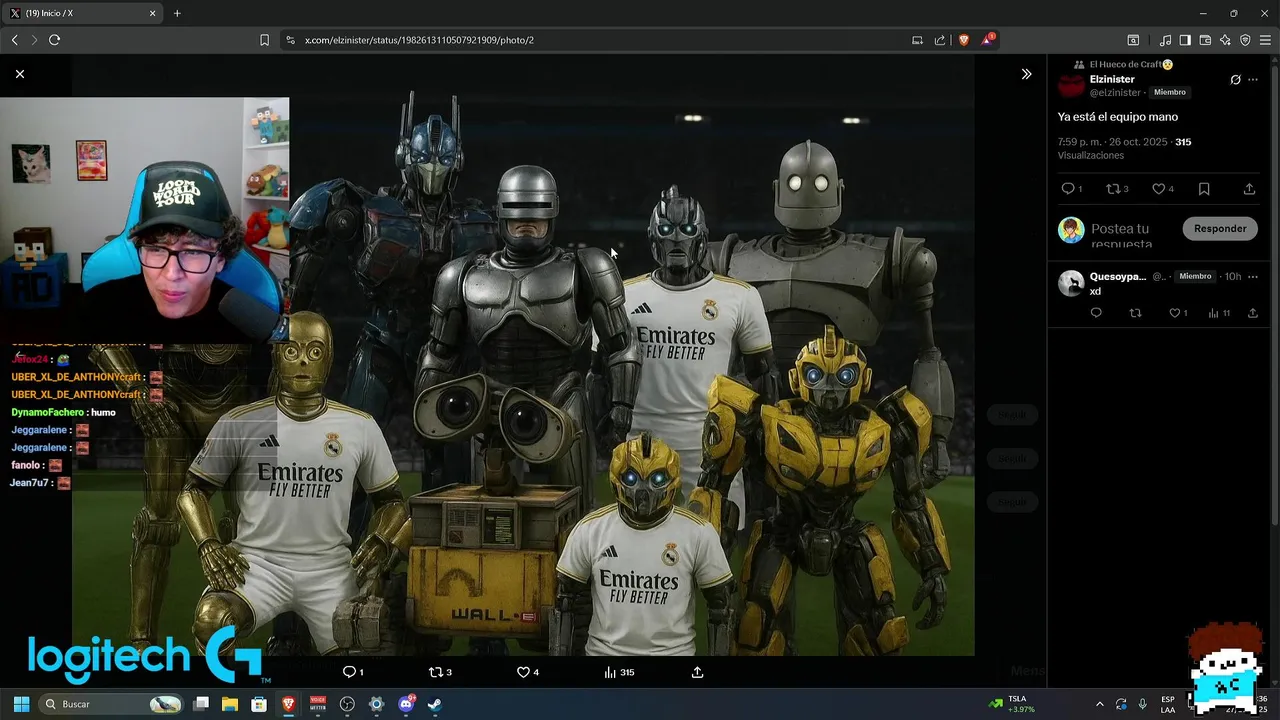1280x720 pixels.
Task: Open the post timestamp 7:59 p. m. link
Action: [1112, 142]
